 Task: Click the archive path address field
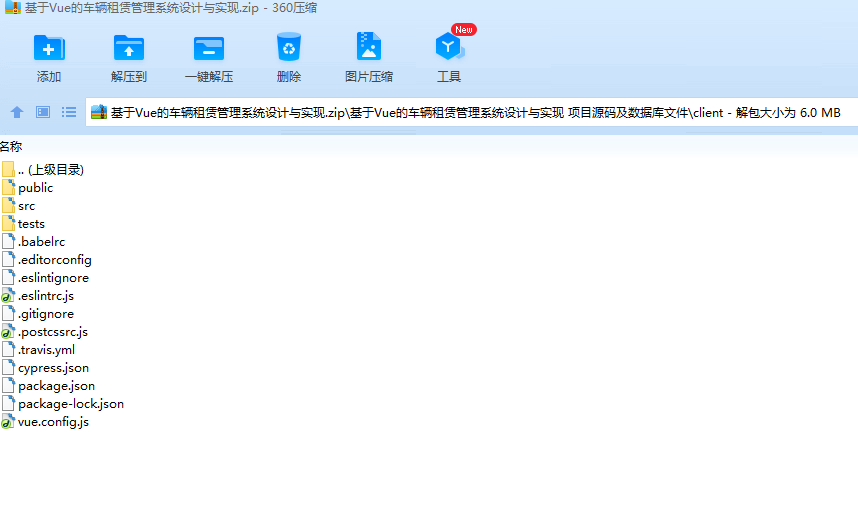coord(472,112)
